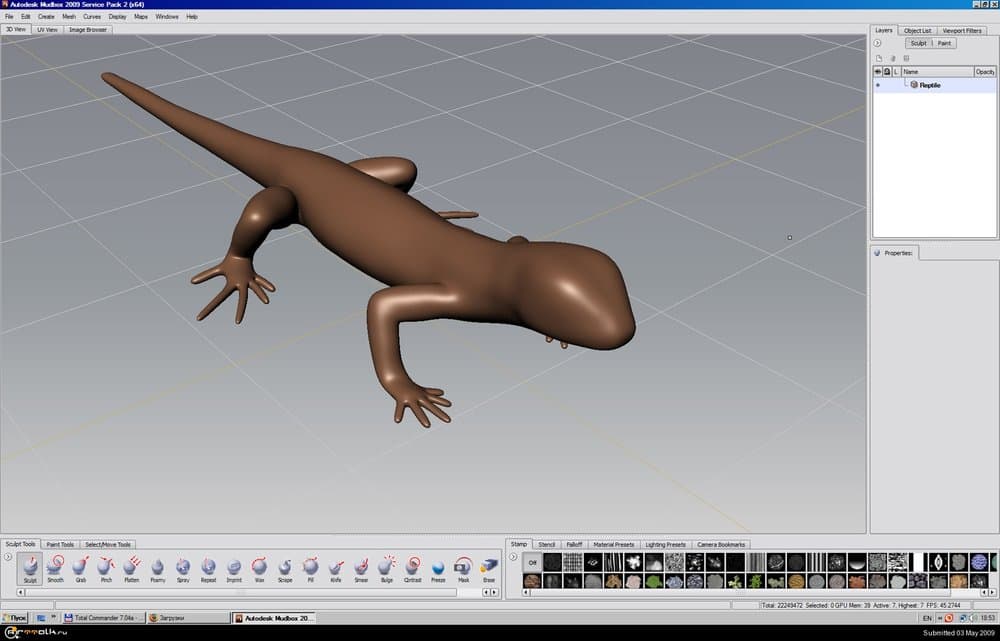
Task: Select the Knife sculpt tool
Action: tap(336, 569)
